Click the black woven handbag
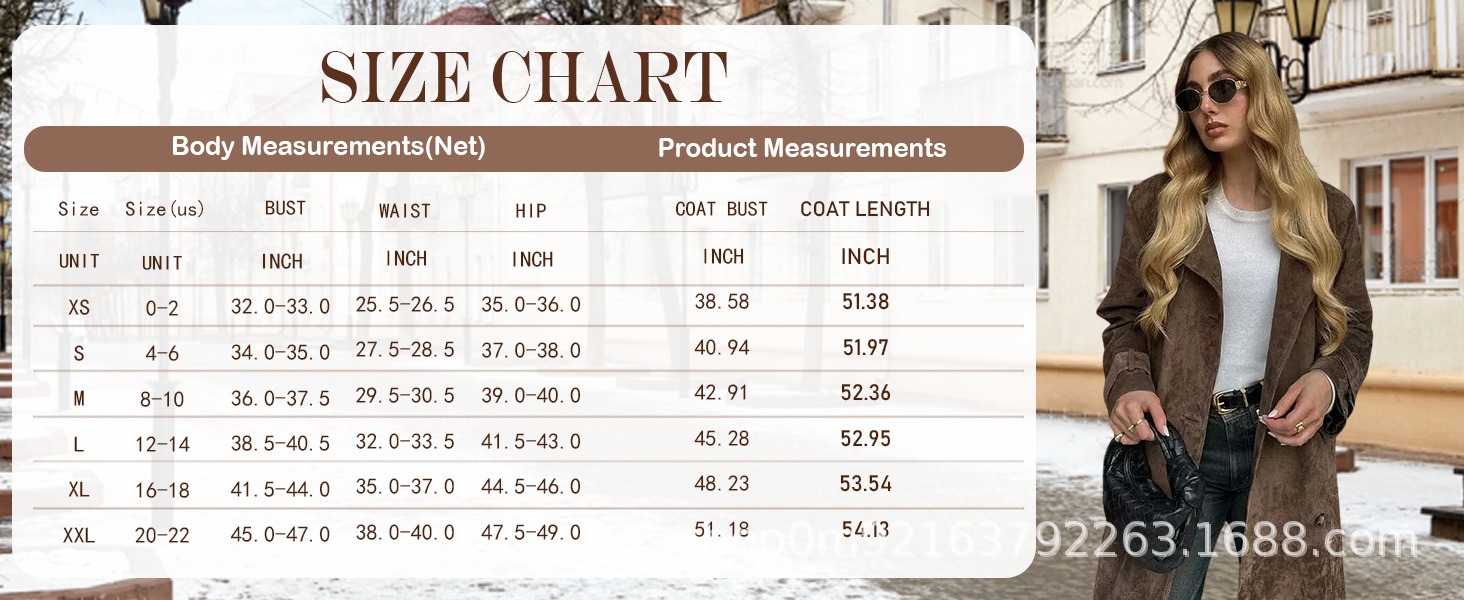The width and height of the screenshot is (1464, 600). point(1150,500)
